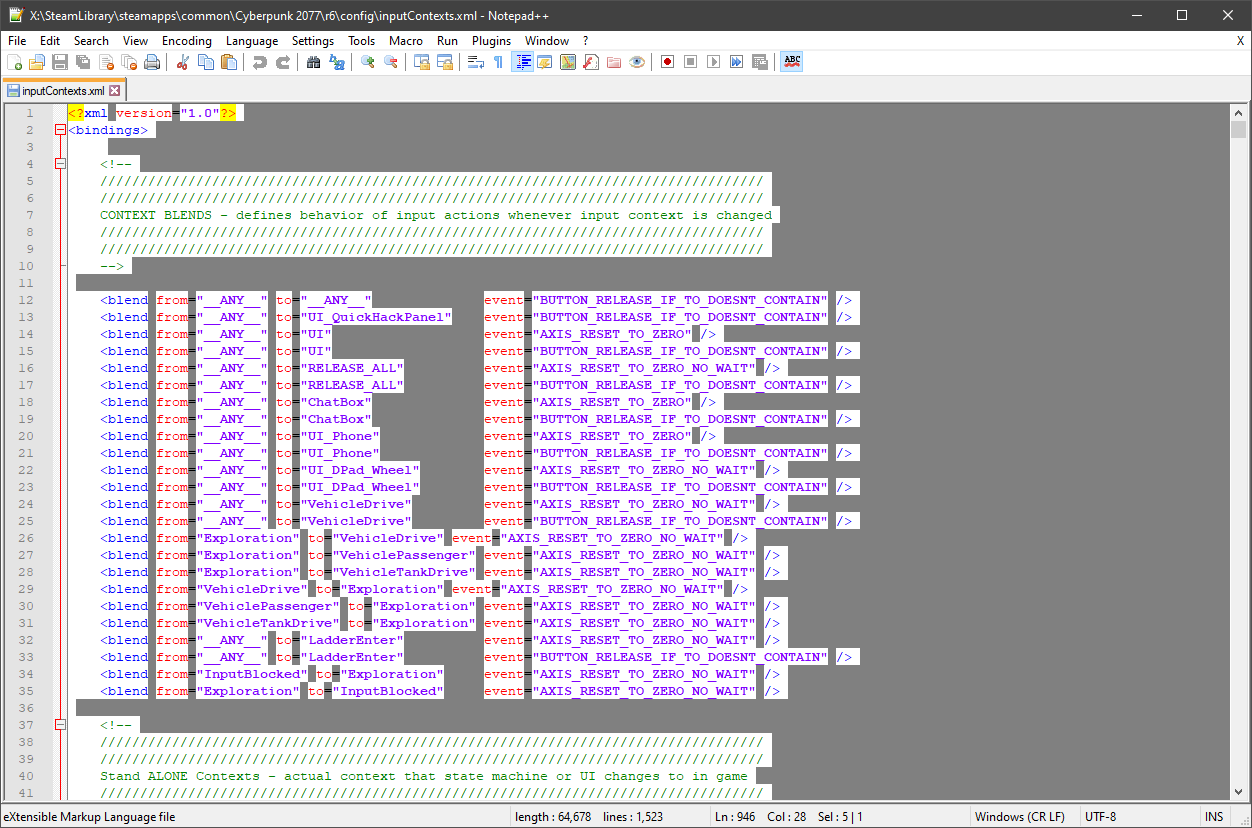Click the Undo arrow icon
The height and width of the screenshot is (828, 1252).
point(259,62)
